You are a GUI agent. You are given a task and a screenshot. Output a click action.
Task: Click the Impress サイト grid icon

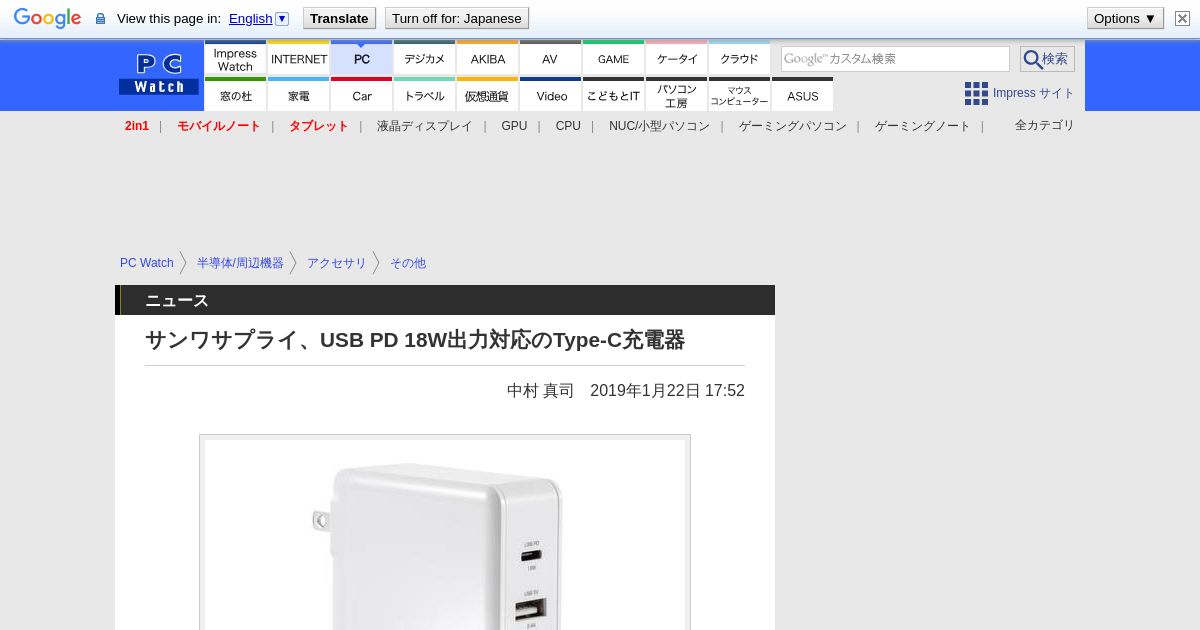point(976,93)
